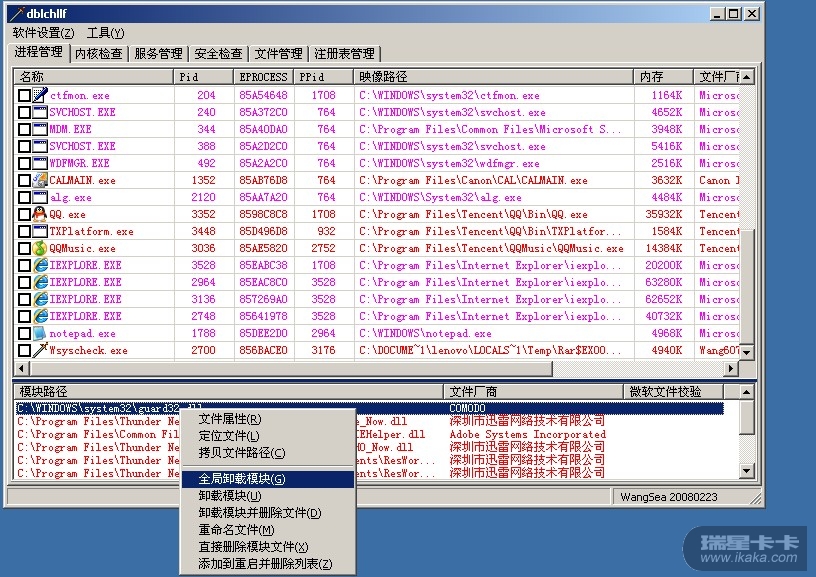Image resolution: width=816 pixels, height=577 pixels.
Task: Click SVCHOST.EXE icon with Pid 388
Action: pyautogui.click(x=40, y=146)
